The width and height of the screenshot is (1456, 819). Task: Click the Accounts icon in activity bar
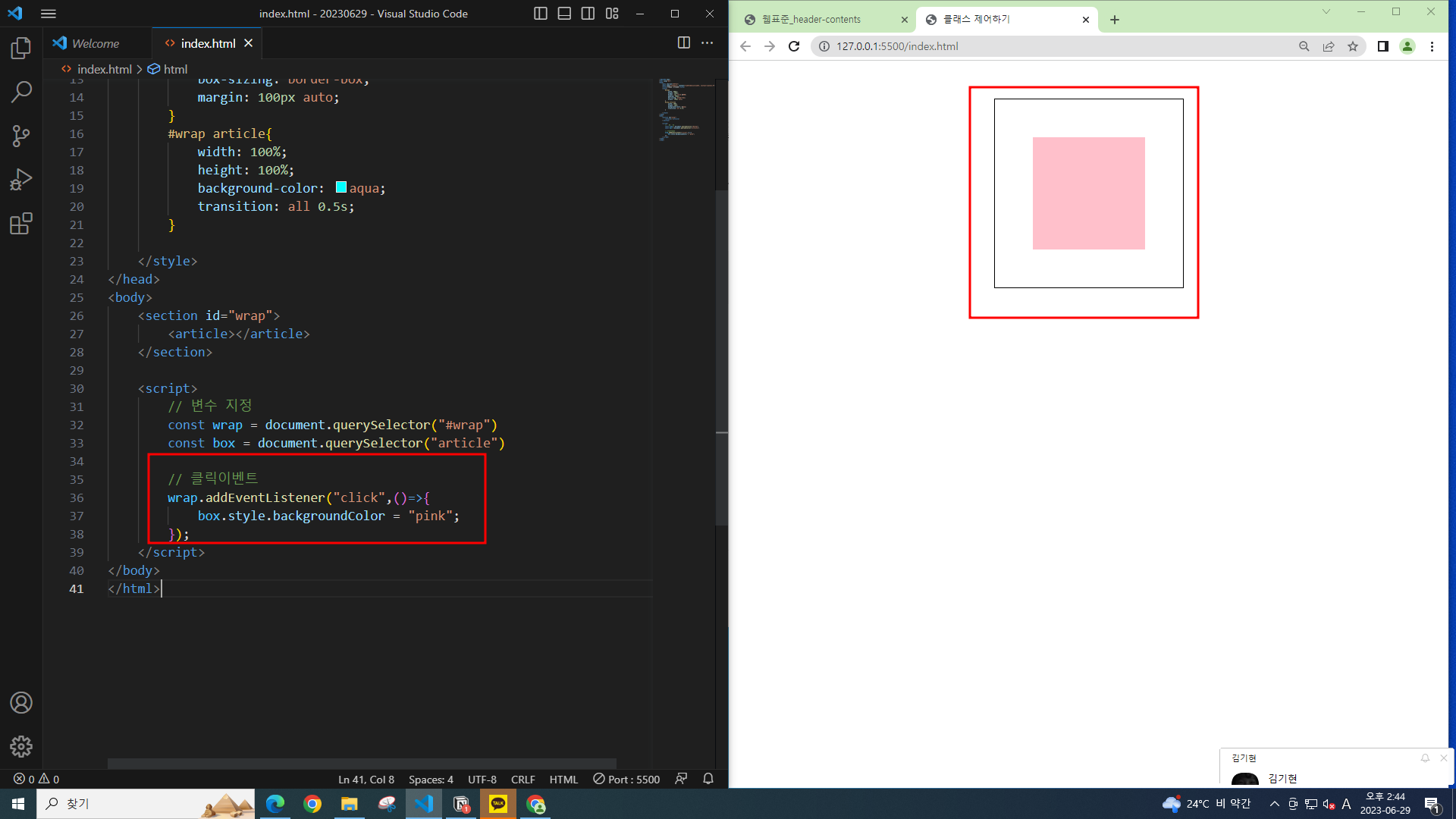[x=21, y=703]
